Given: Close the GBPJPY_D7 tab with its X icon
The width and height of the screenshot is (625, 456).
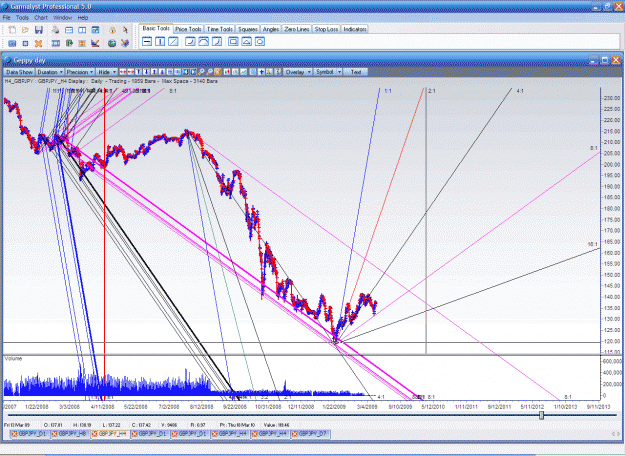Looking at the screenshot, I should (294, 434).
